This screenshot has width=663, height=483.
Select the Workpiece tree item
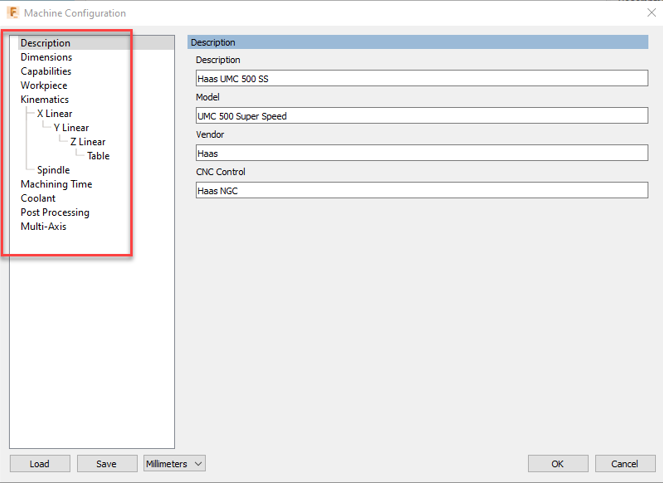pos(44,85)
